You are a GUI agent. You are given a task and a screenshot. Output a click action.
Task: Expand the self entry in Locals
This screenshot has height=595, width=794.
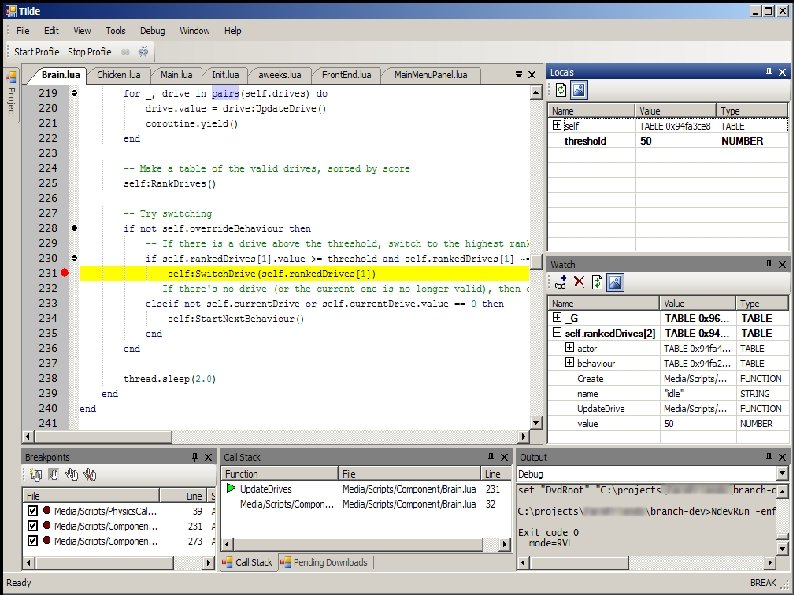coord(557,125)
